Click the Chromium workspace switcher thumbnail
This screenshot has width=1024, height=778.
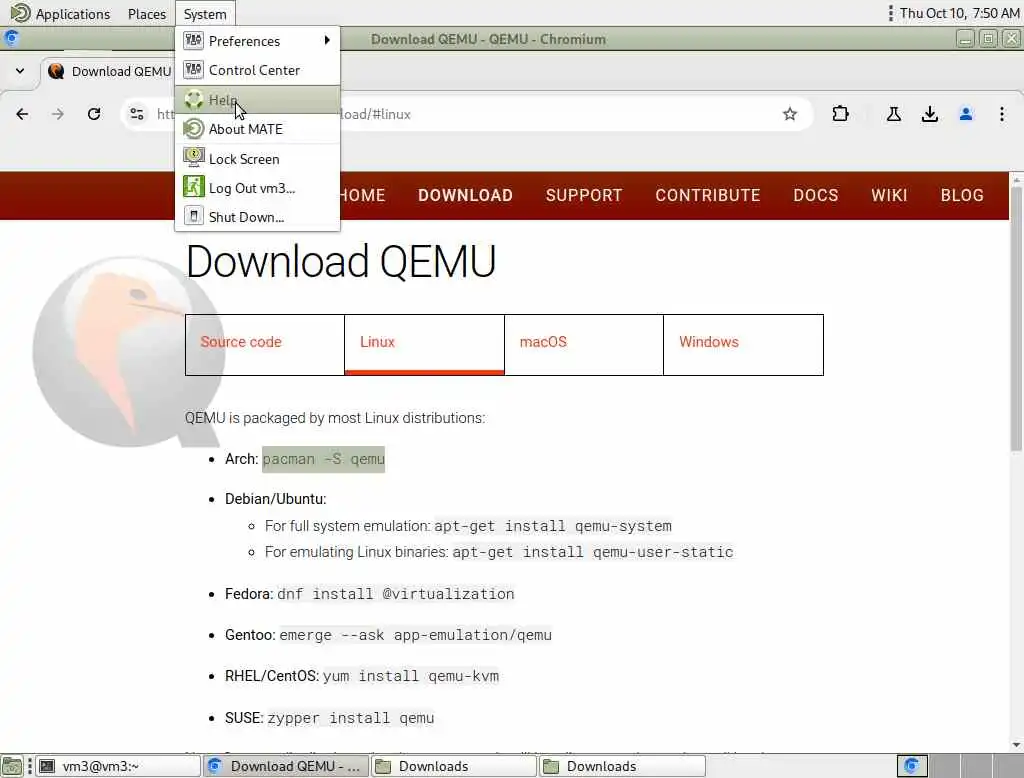tap(912, 766)
